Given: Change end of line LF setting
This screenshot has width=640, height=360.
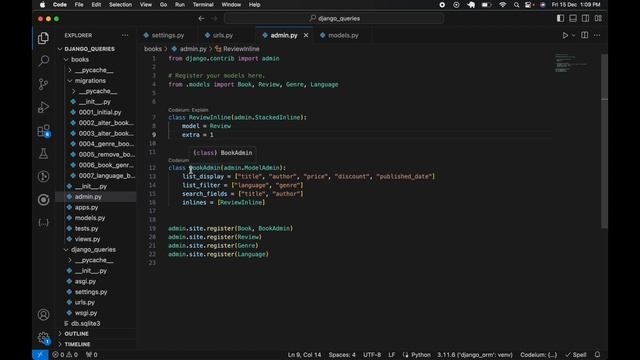Looking at the screenshot, I should click(x=391, y=355).
